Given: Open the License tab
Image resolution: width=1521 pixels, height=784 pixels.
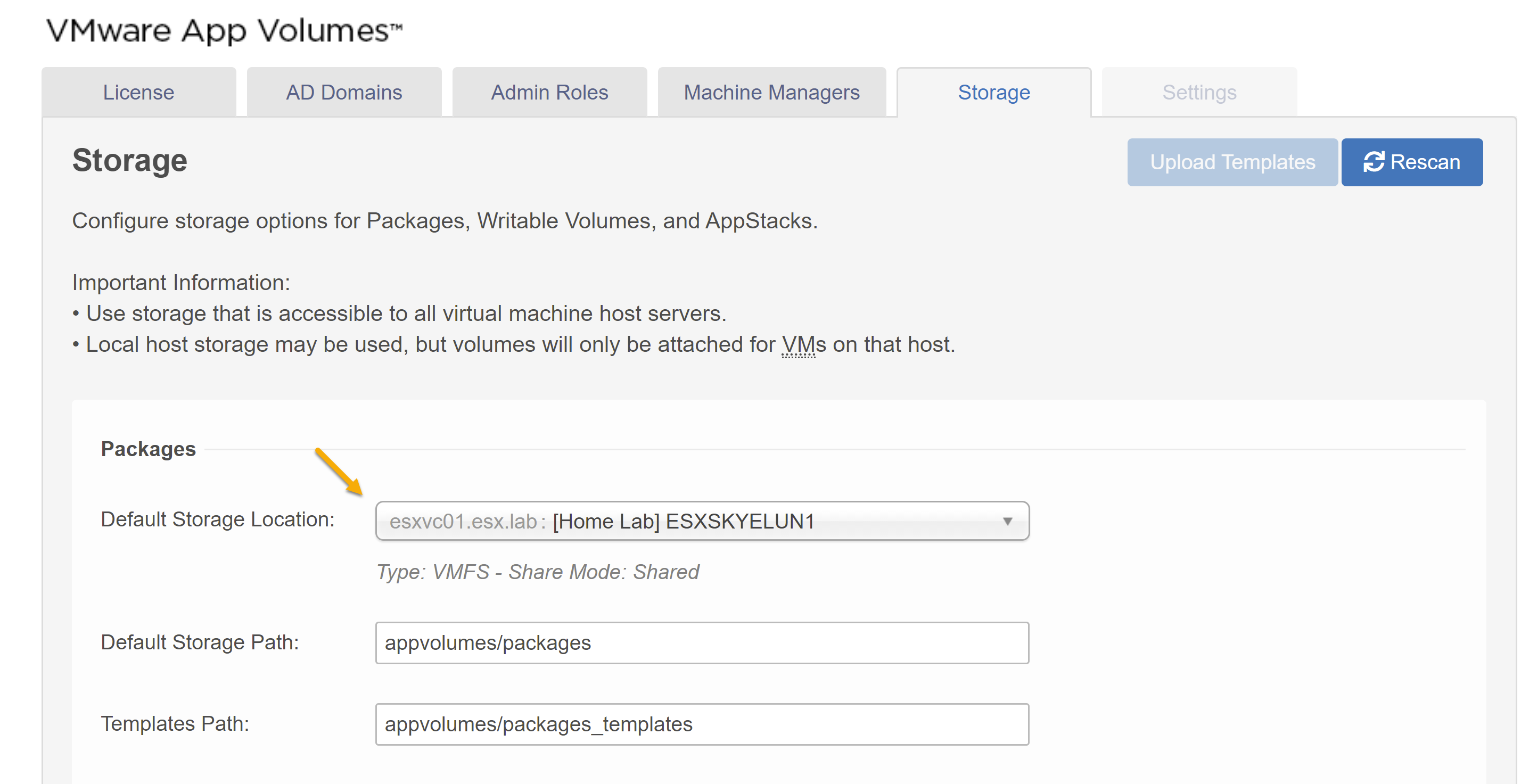Looking at the screenshot, I should tap(139, 92).
